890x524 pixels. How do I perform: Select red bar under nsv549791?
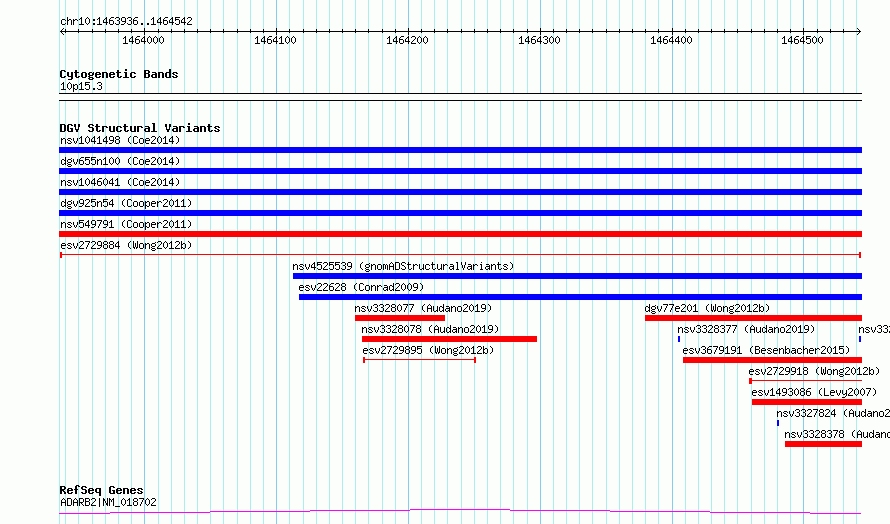(x=460, y=234)
